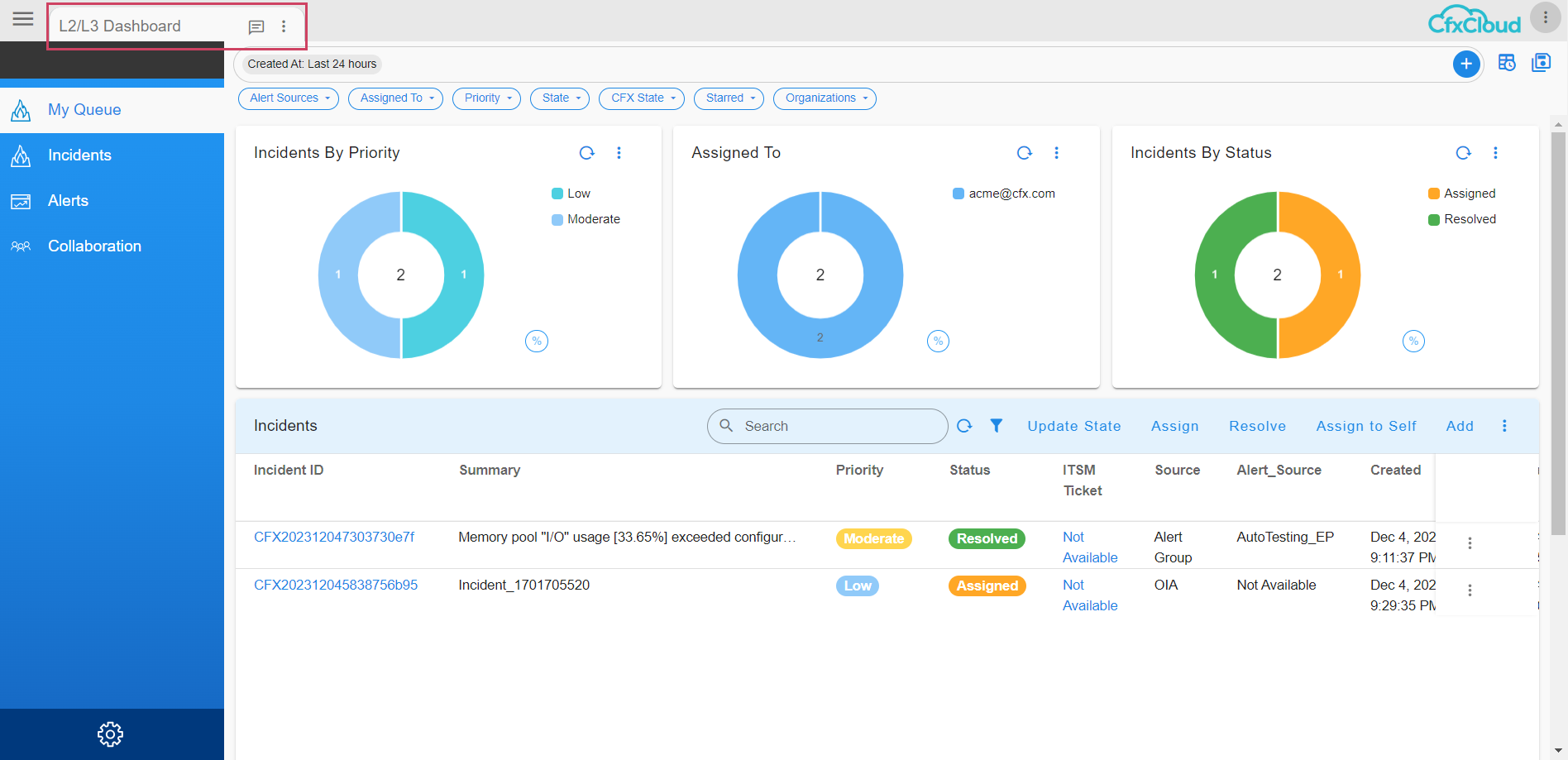Open Collaboration from the sidebar
The height and width of the screenshot is (760, 1568).
[94, 246]
